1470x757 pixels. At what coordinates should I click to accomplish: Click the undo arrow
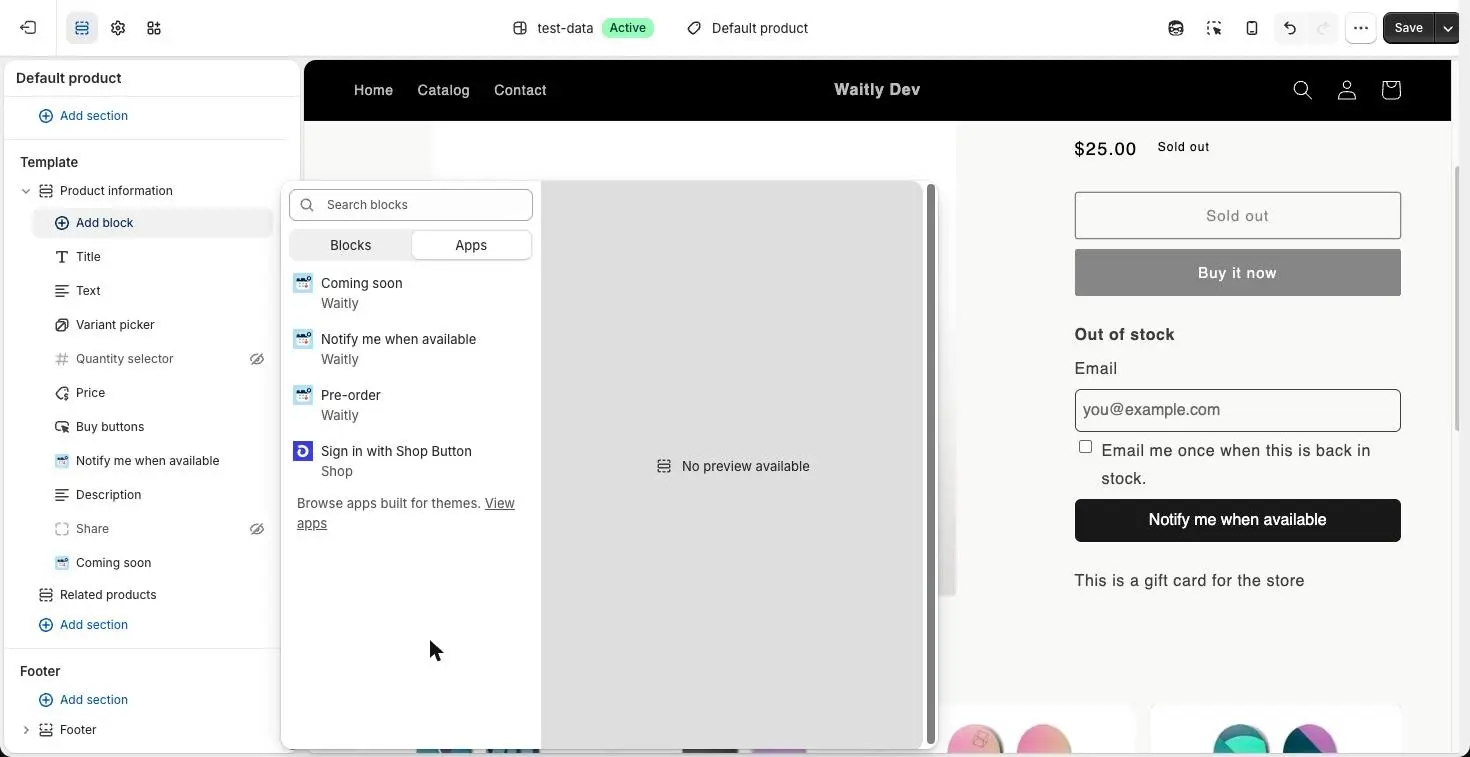[1290, 28]
